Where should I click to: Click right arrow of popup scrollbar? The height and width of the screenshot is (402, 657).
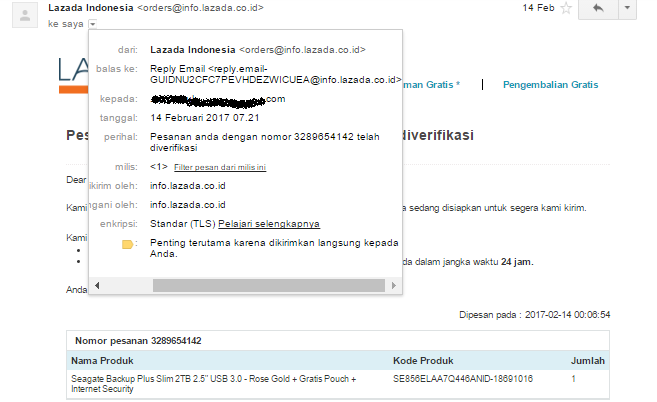pyautogui.click(x=393, y=285)
